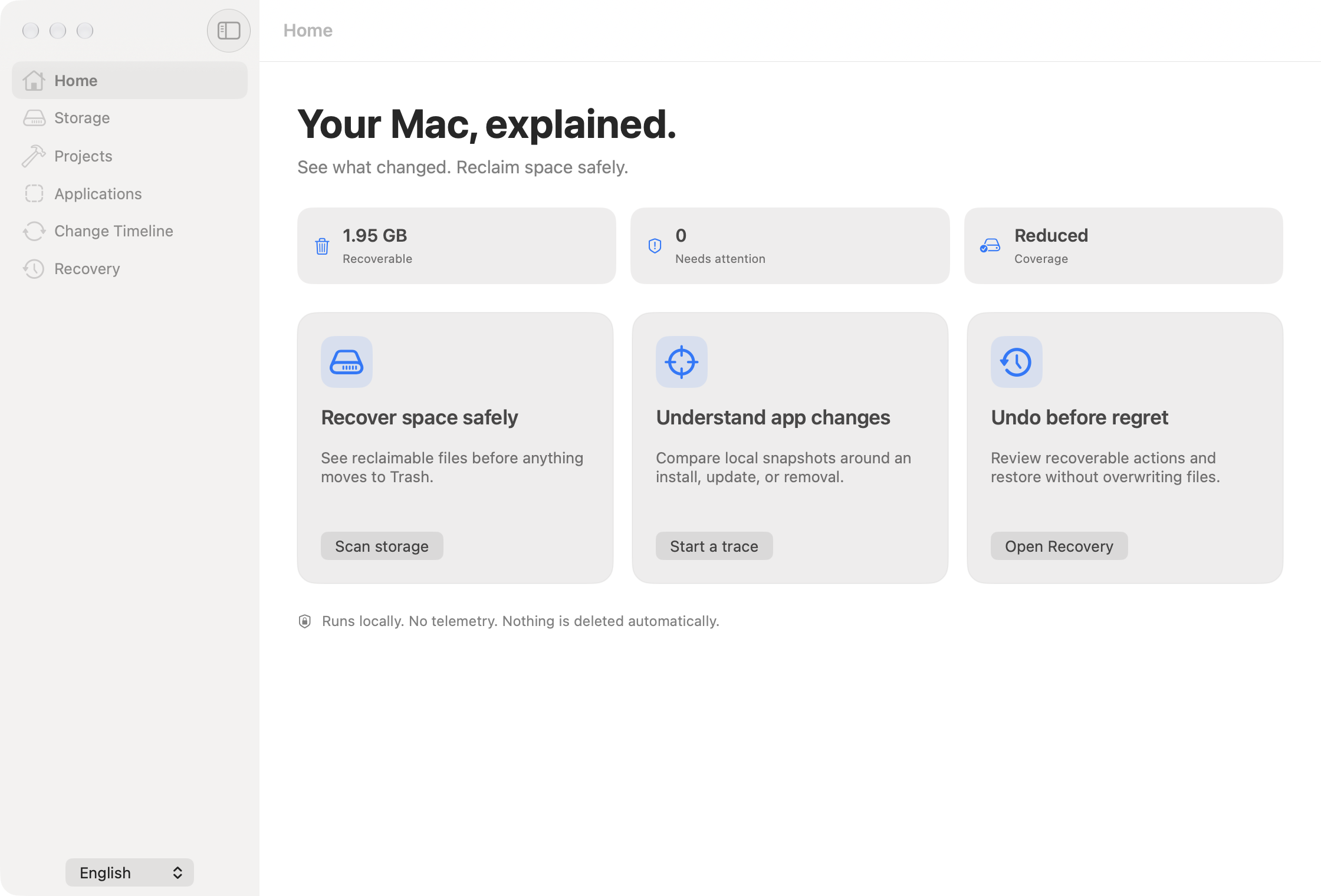This screenshot has width=1321, height=896.
Task: Toggle the sidebar visibility button
Action: click(229, 31)
